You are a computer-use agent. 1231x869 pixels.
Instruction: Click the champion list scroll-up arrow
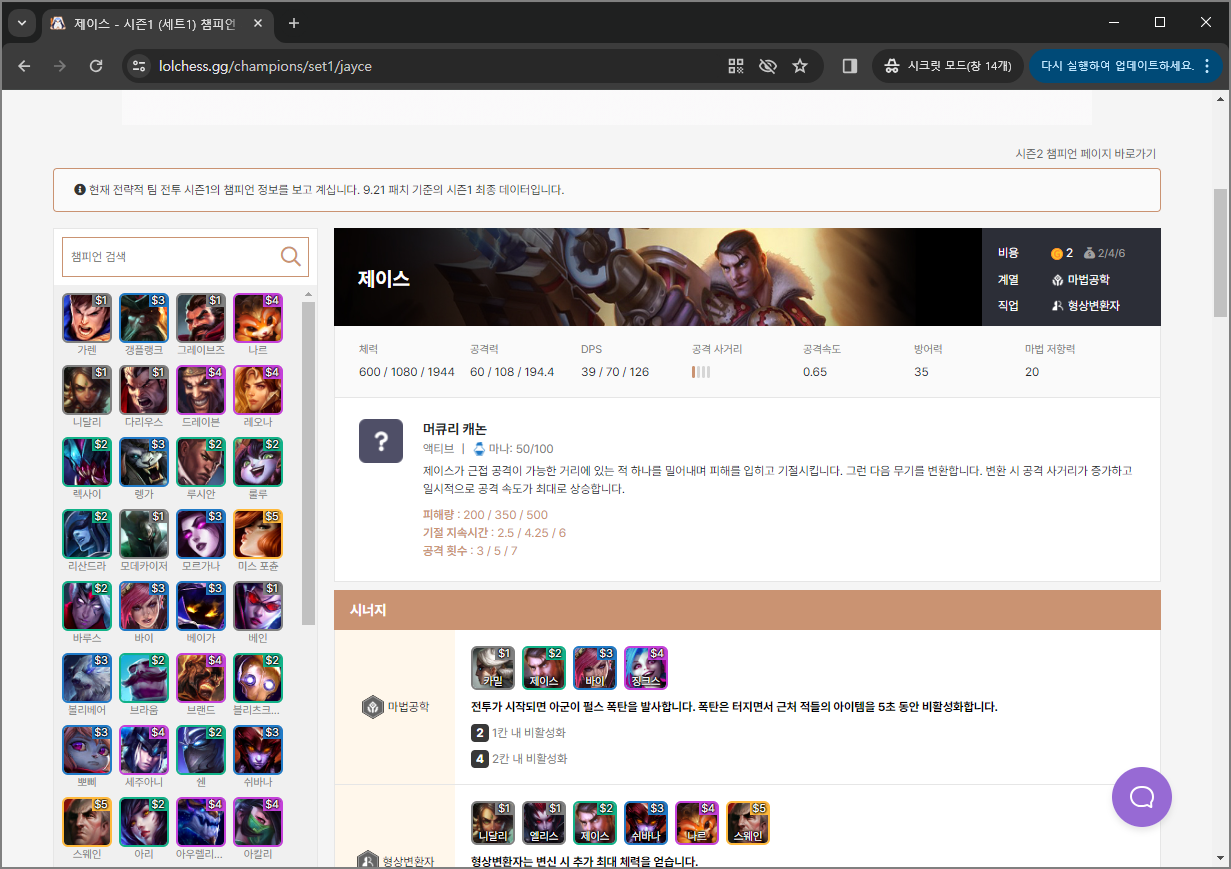coord(308,294)
